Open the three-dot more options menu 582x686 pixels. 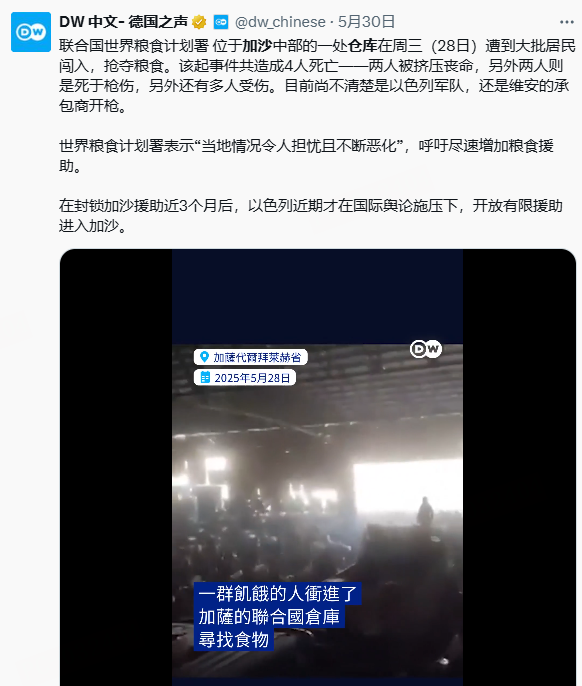[x=567, y=22]
